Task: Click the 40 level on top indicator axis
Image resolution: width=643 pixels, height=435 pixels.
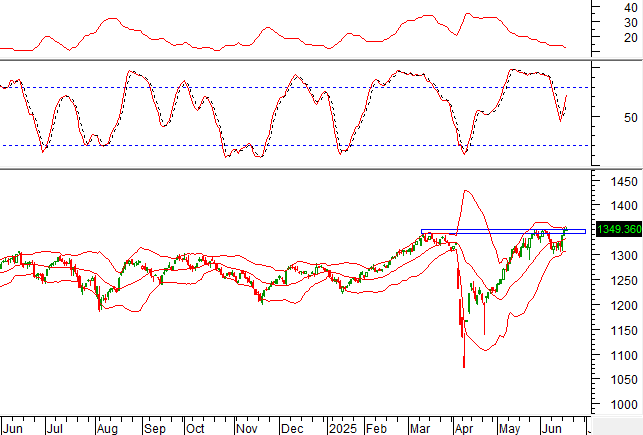Action: 631,7
